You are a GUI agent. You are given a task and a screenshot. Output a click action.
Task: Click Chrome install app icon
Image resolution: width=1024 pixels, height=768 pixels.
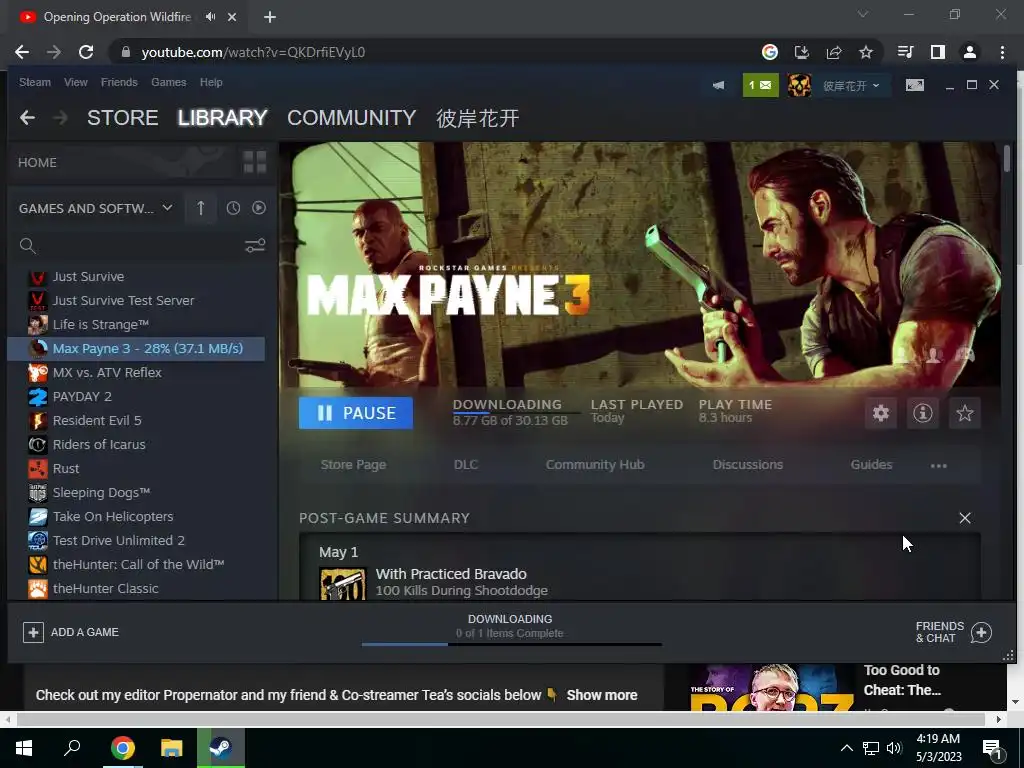point(801,52)
